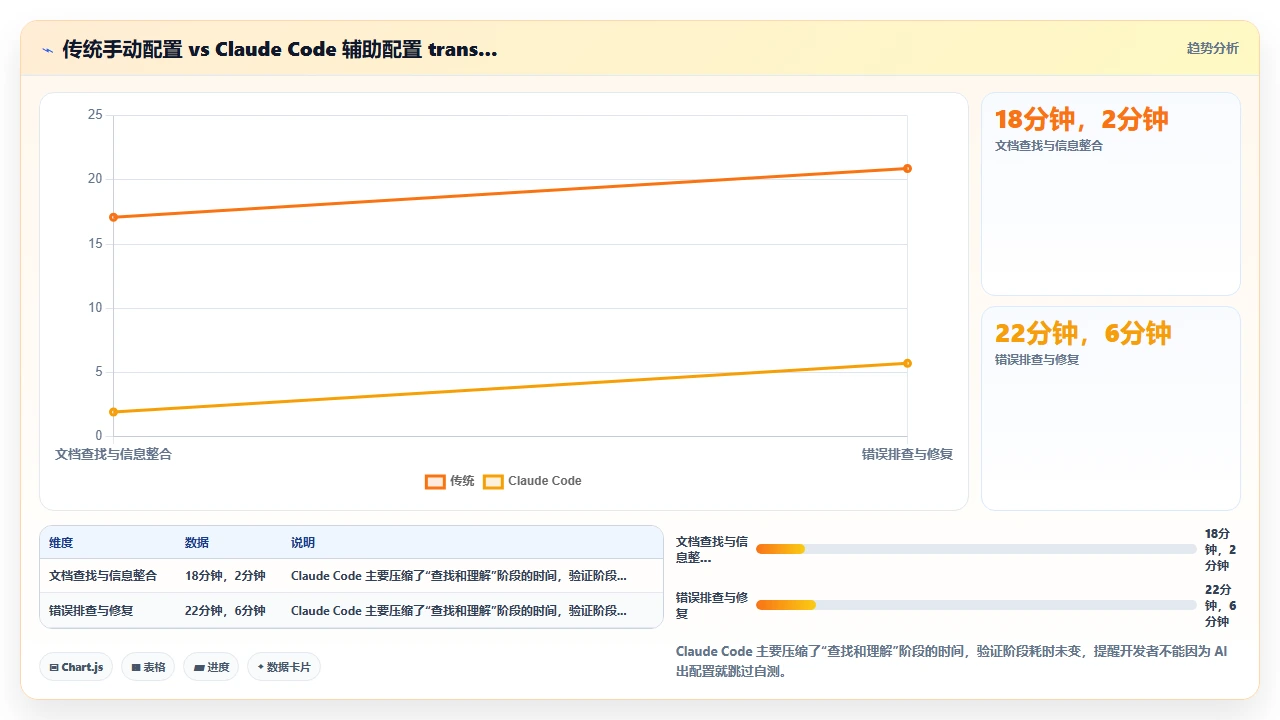Image resolution: width=1280 pixels, height=720 pixels.
Task: Select the 进度 tag chip
Action: pos(211,667)
